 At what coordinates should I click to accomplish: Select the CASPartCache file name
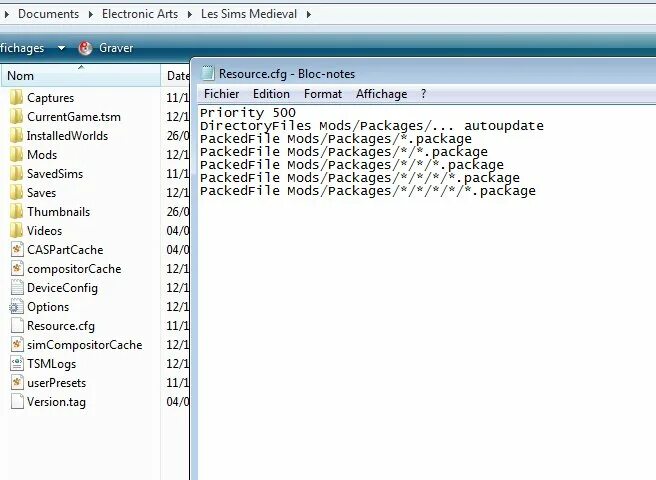click(x=65, y=250)
